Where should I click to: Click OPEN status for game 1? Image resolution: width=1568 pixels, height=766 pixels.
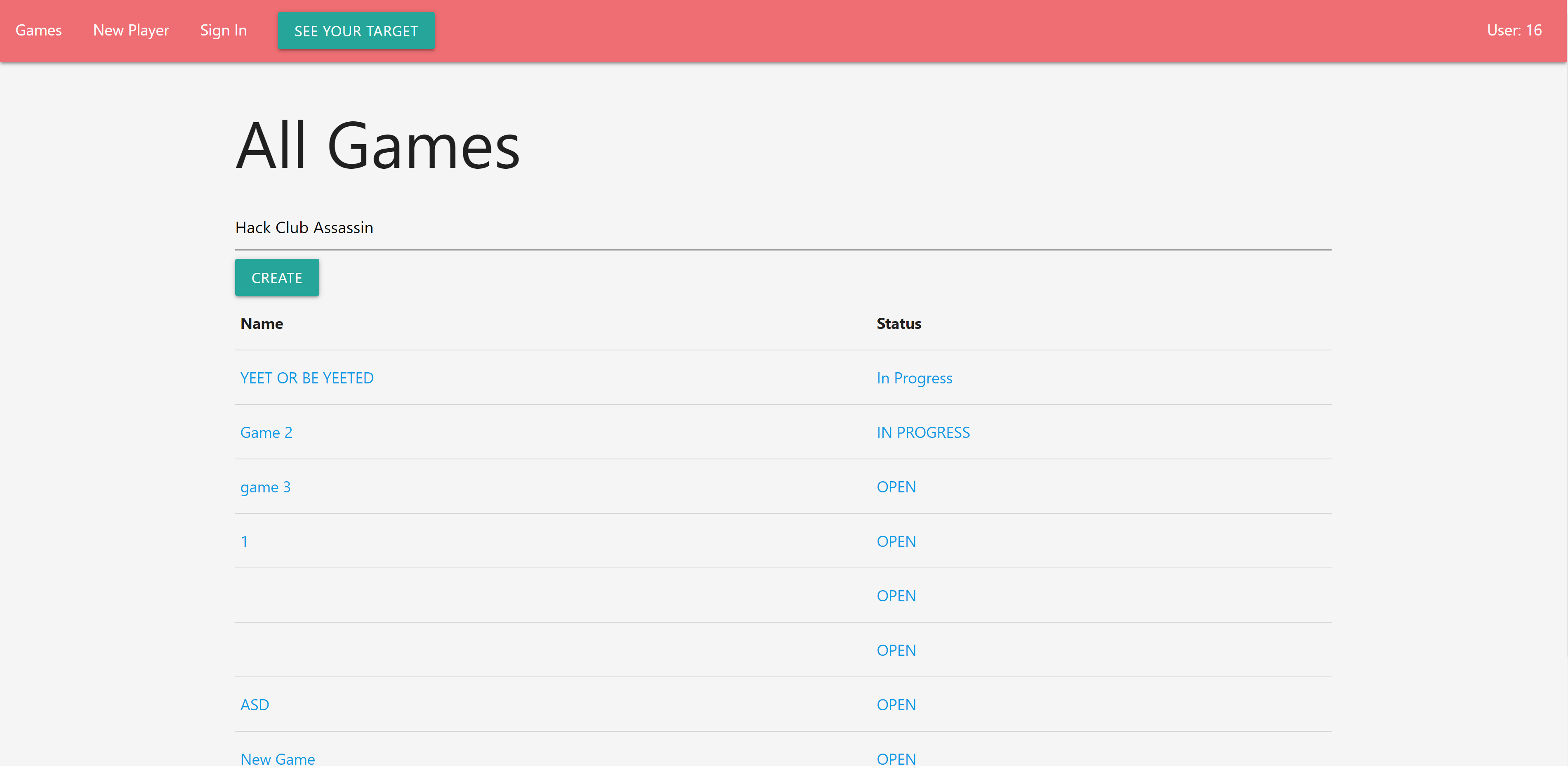(896, 541)
